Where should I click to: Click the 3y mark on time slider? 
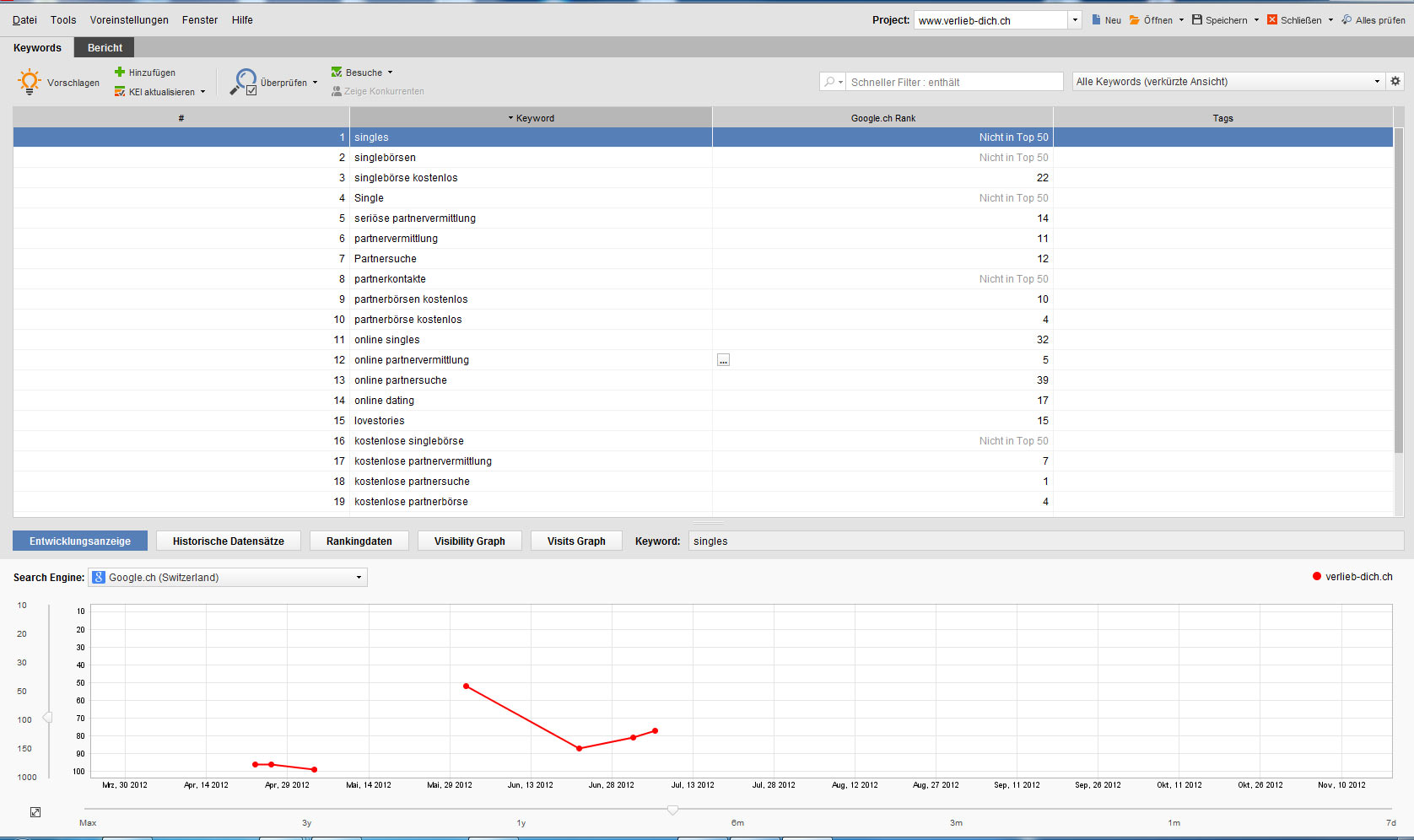306,822
